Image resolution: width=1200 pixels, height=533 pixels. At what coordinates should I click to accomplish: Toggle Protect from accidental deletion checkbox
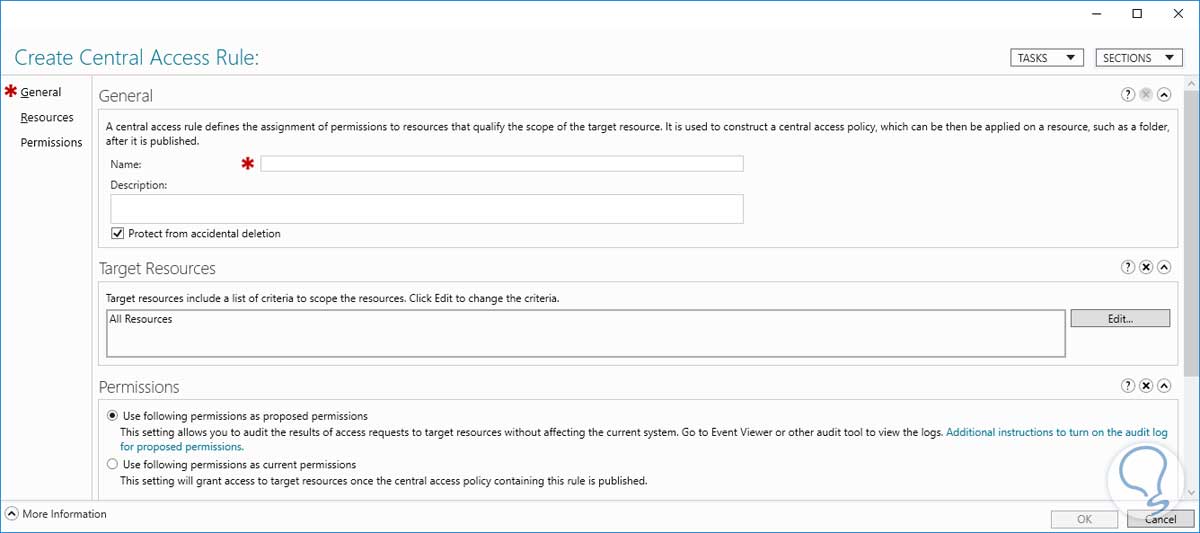click(118, 234)
